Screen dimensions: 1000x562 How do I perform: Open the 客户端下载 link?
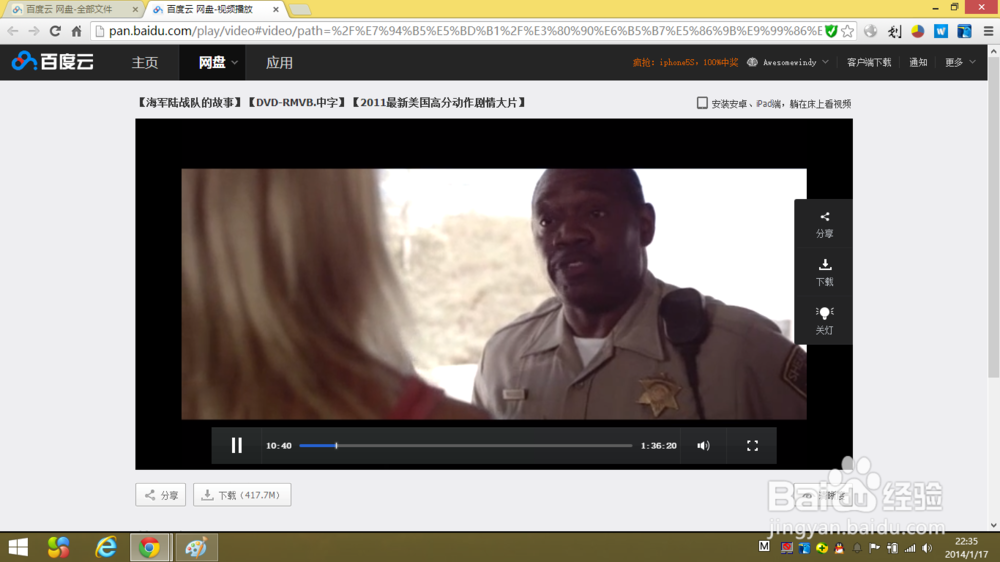[869, 63]
